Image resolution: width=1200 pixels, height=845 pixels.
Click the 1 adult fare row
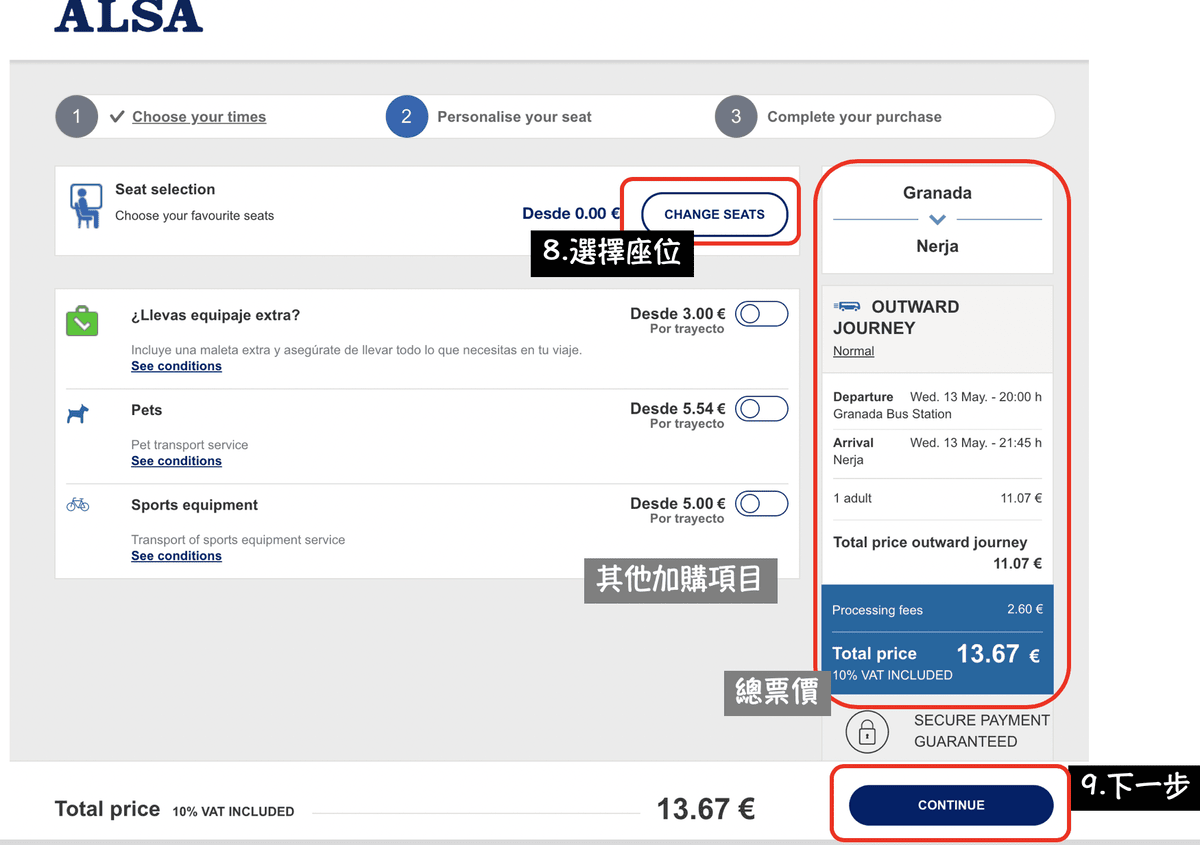click(937, 498)
